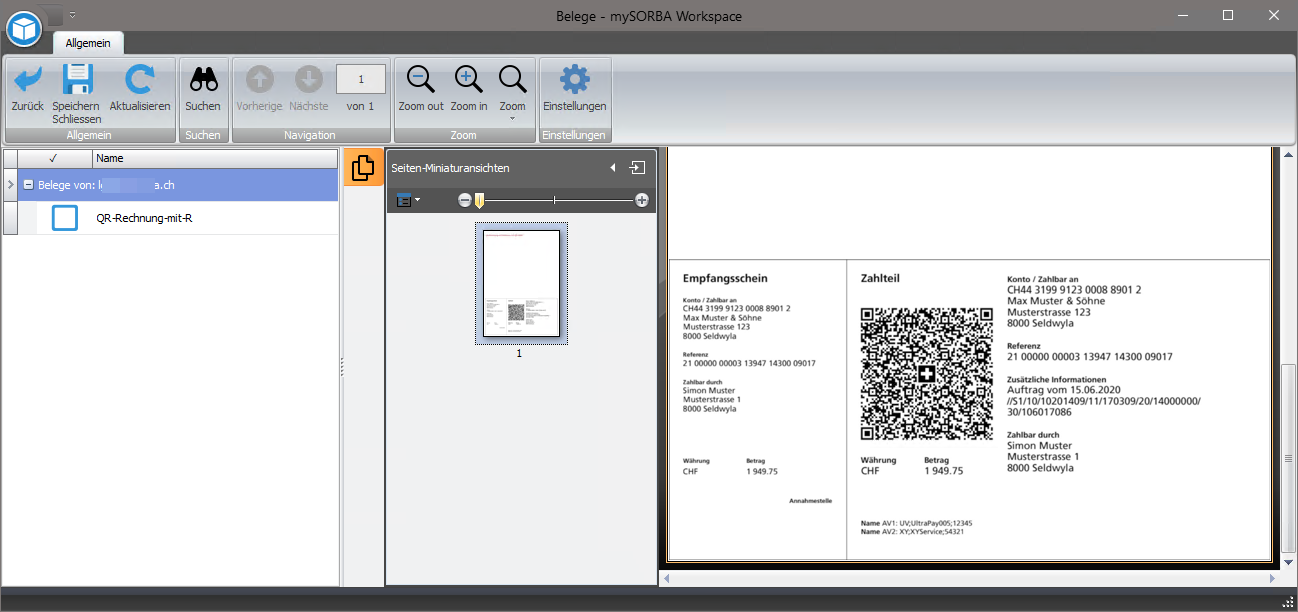Click the QR code in Zahlteil
The height and width of the screenshot is (612, 1298).
pos(927,374)
